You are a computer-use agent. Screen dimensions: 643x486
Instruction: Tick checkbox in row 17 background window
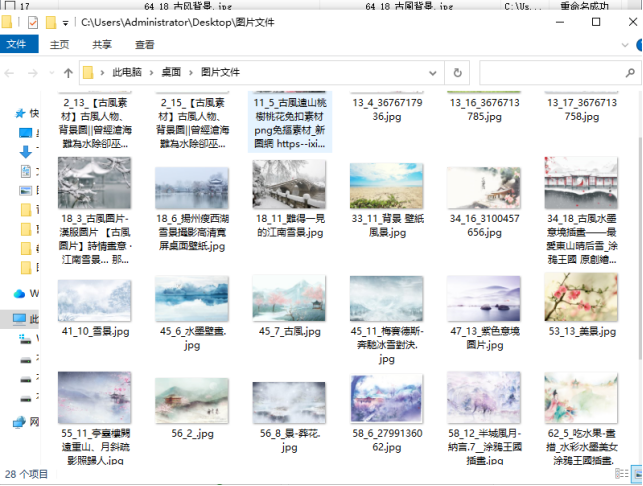pos(10,6)
